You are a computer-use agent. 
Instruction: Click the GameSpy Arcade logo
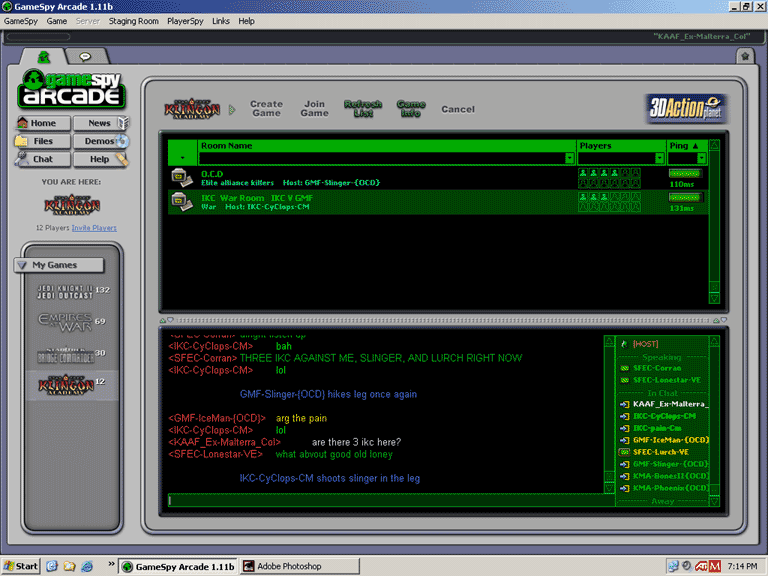point(72,89)
